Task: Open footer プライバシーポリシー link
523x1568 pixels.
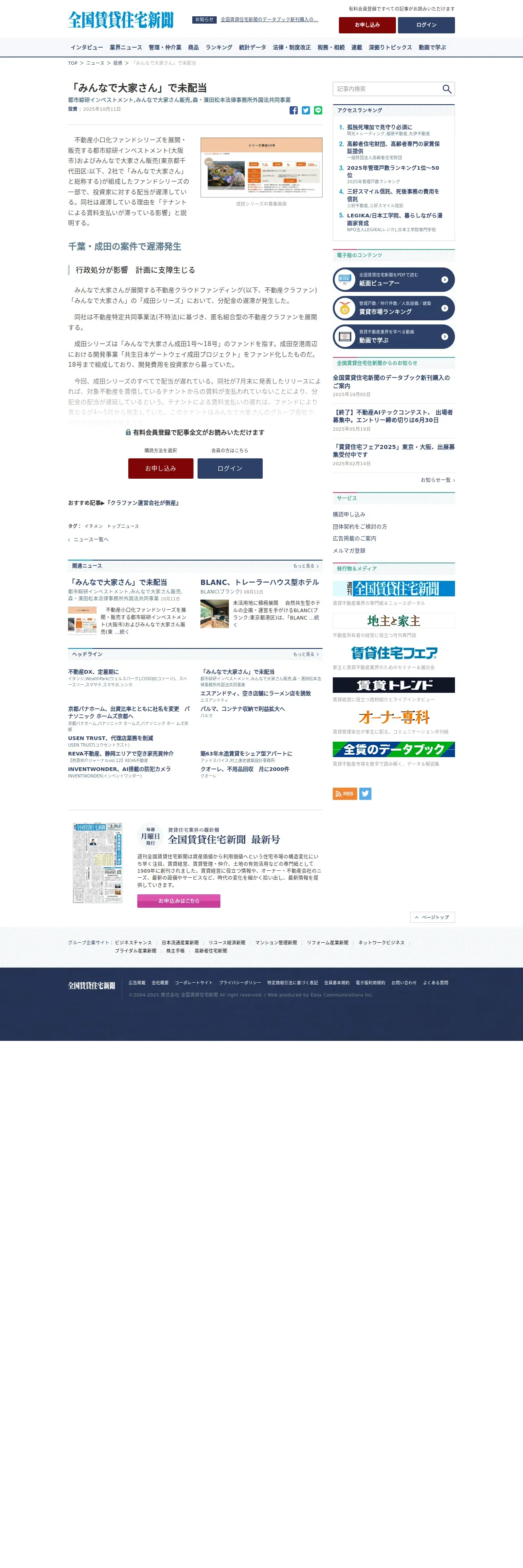Action: [240, 982]
